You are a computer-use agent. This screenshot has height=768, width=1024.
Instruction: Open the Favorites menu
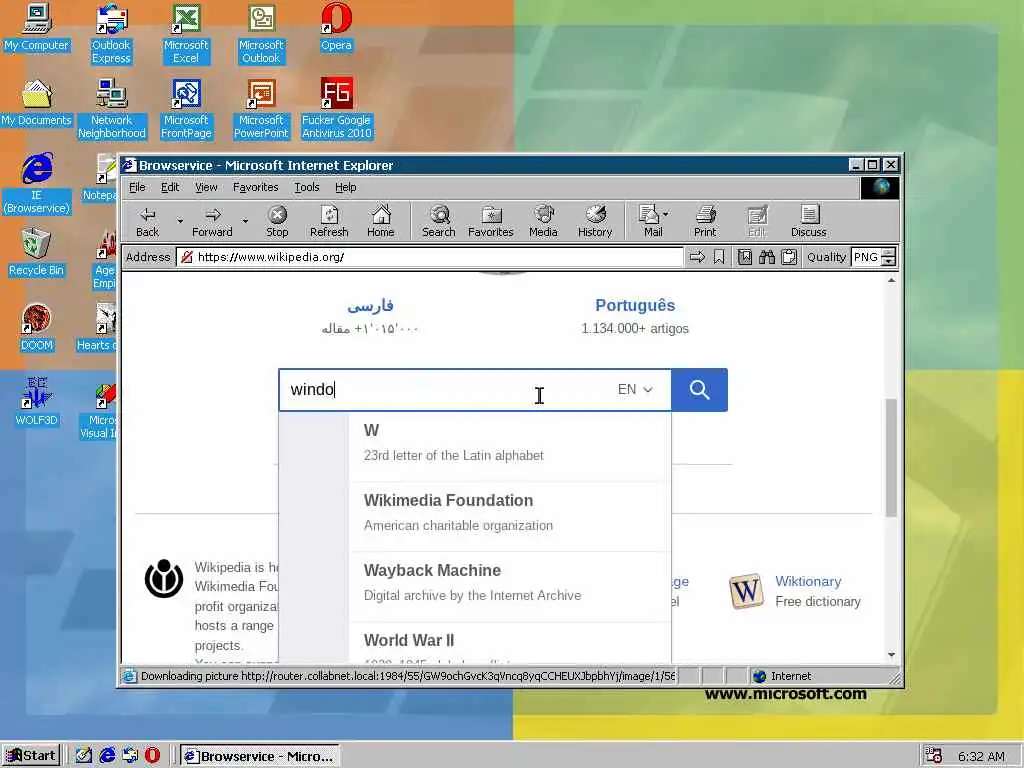[255, 187]
